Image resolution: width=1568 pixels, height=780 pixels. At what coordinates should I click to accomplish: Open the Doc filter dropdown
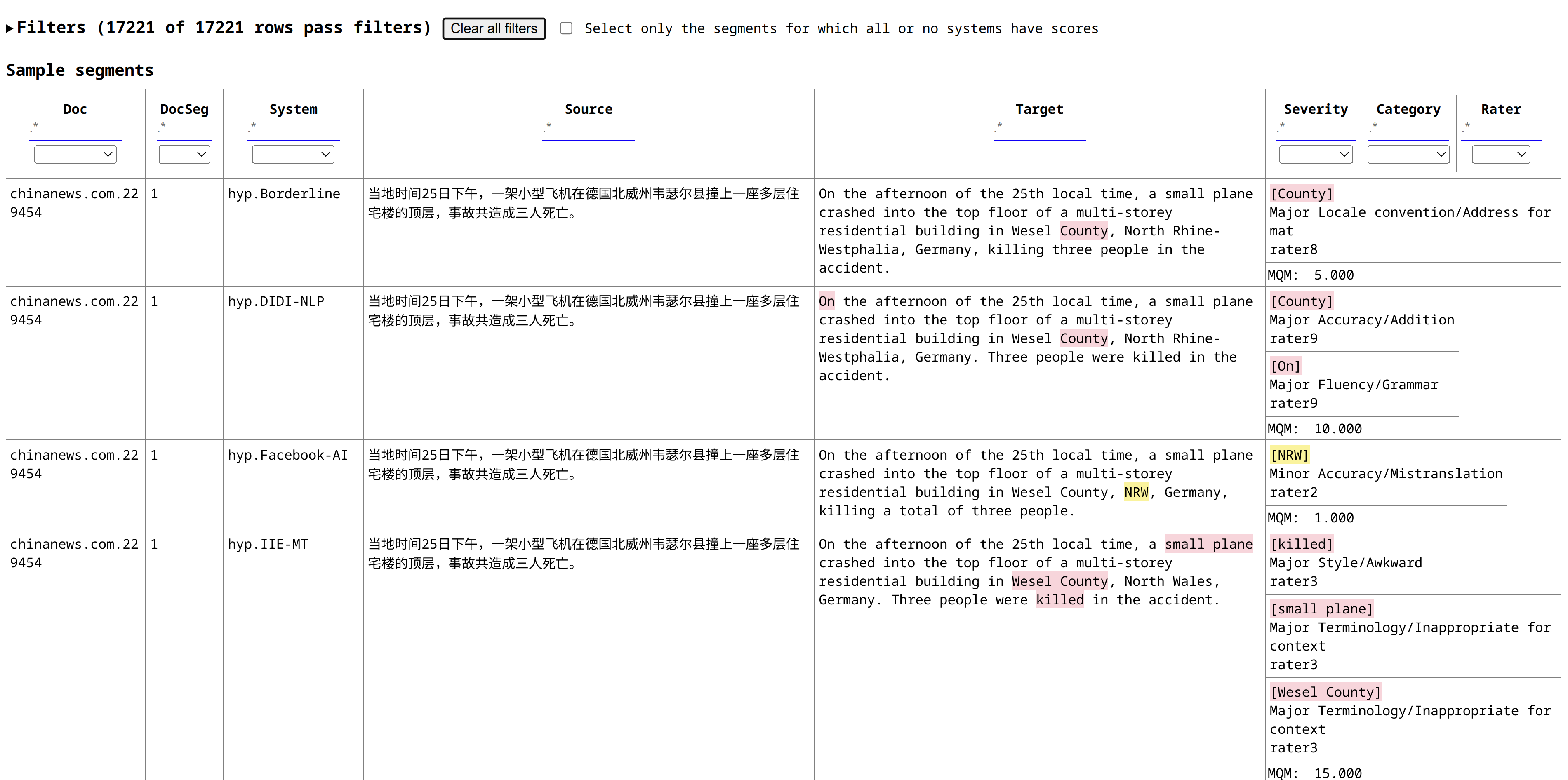(x=75, y=154)
